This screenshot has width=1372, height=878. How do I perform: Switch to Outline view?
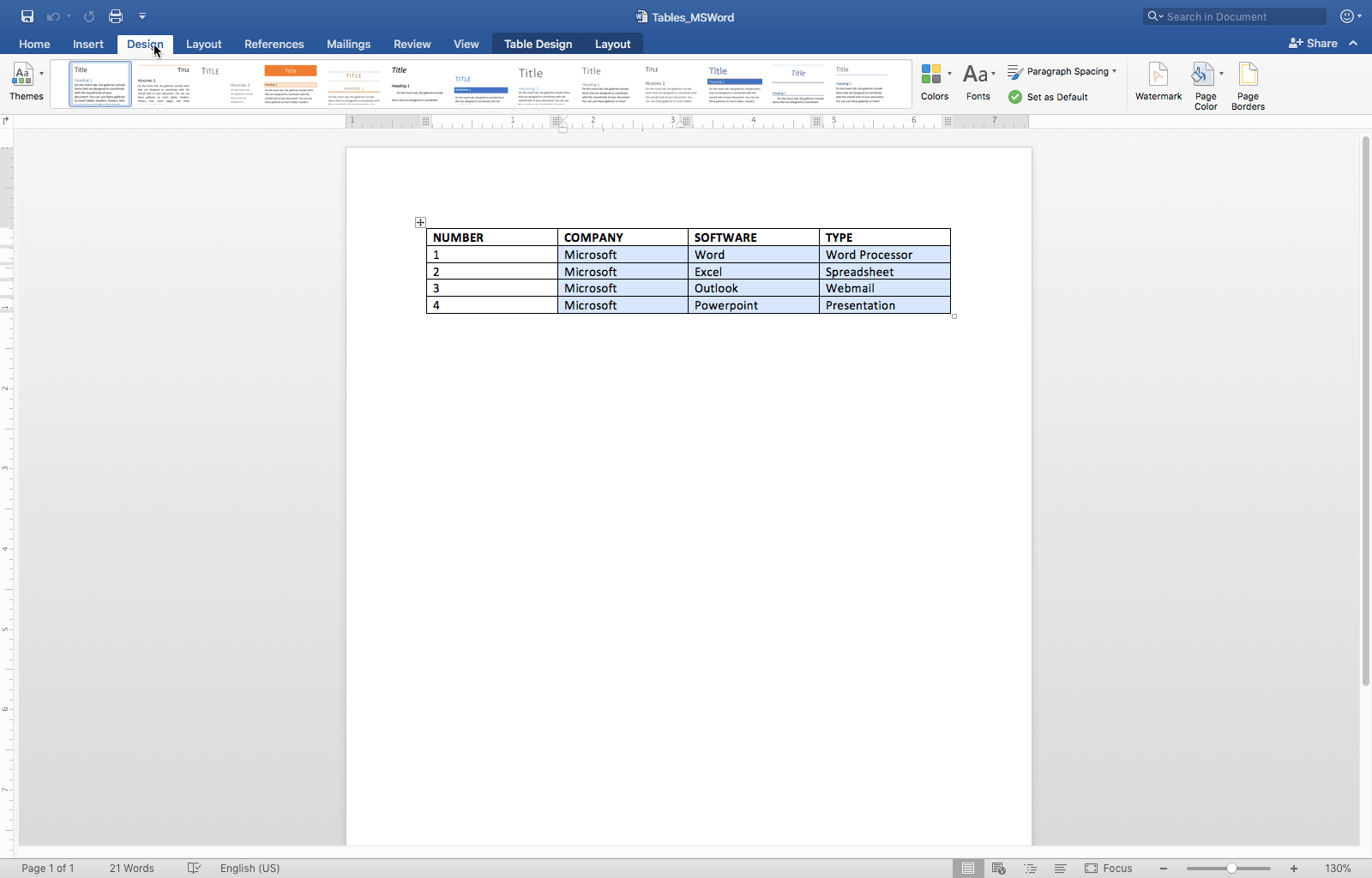pyautogui.click(x=1030, y=868)
